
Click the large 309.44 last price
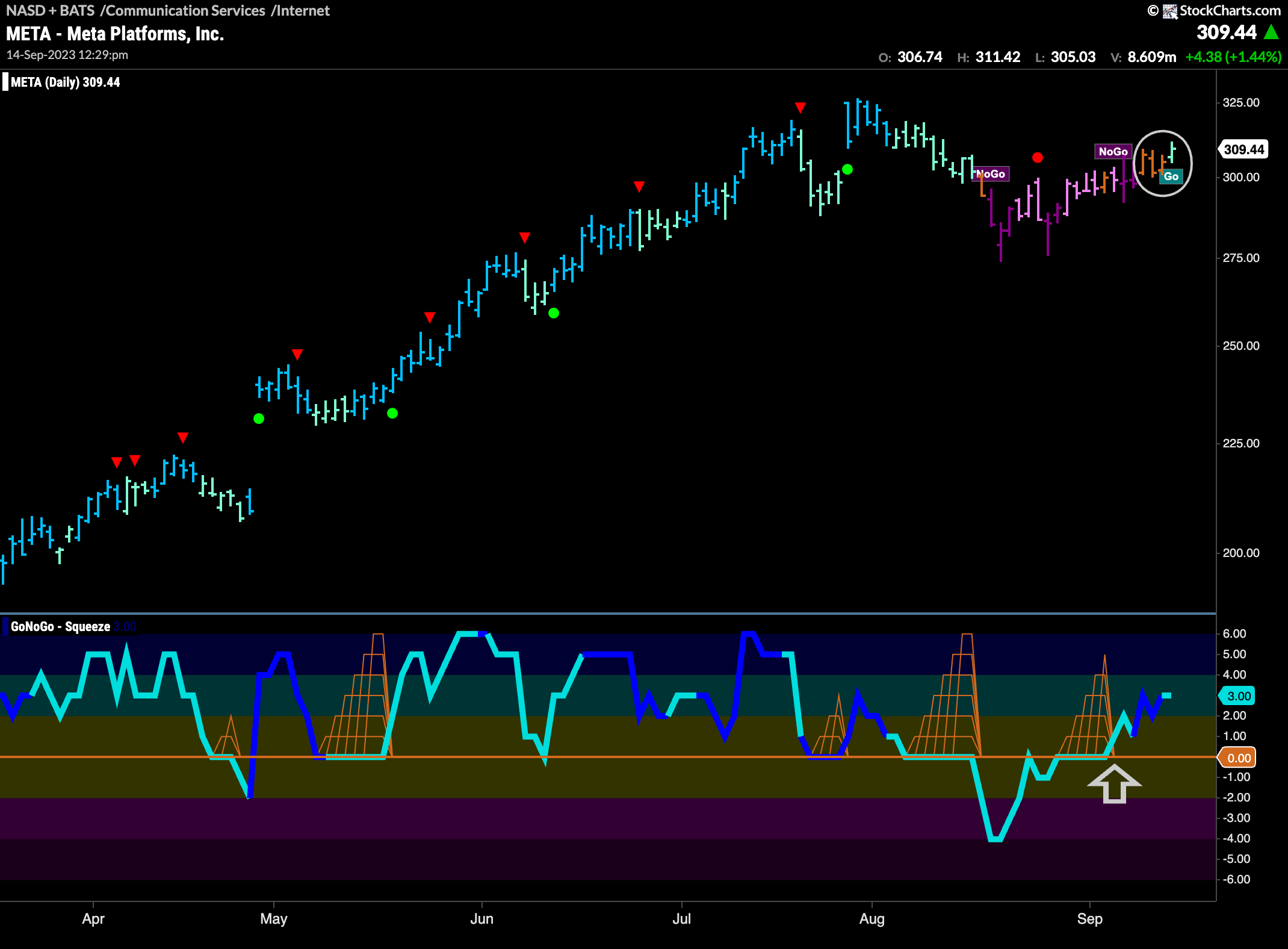coord(1227,32)
